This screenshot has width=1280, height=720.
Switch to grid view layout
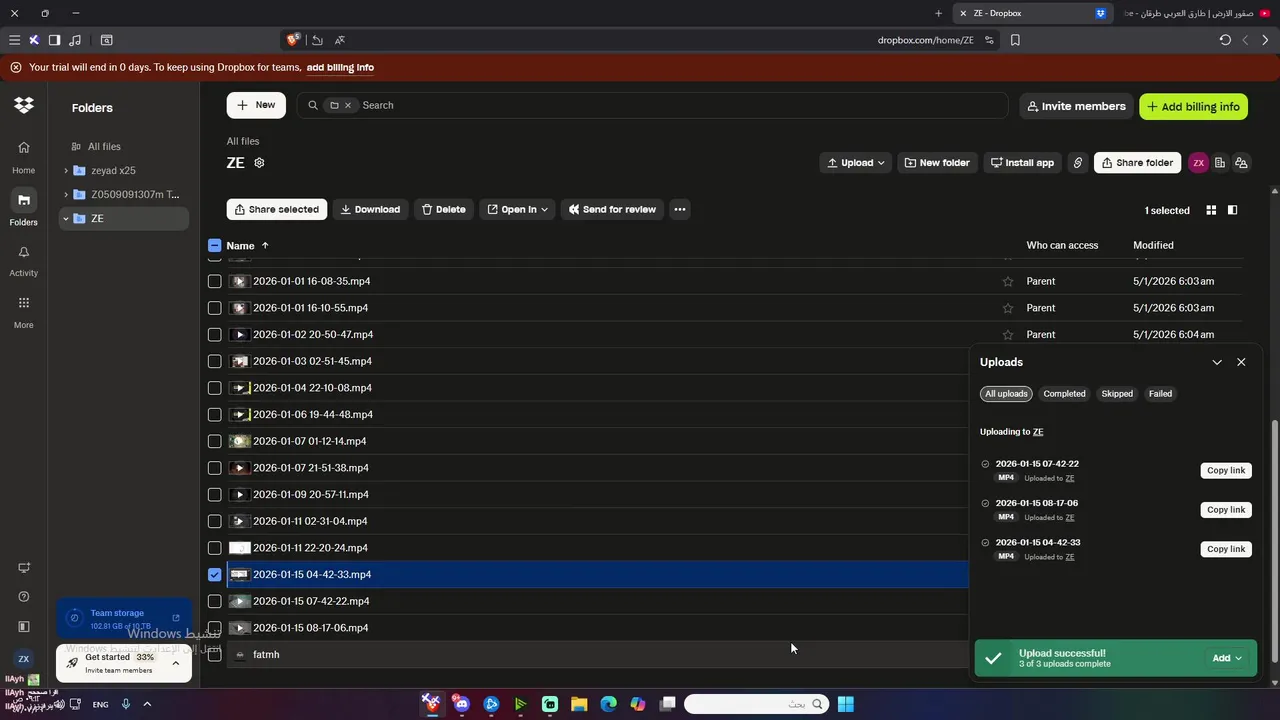tap(1211, 210)
